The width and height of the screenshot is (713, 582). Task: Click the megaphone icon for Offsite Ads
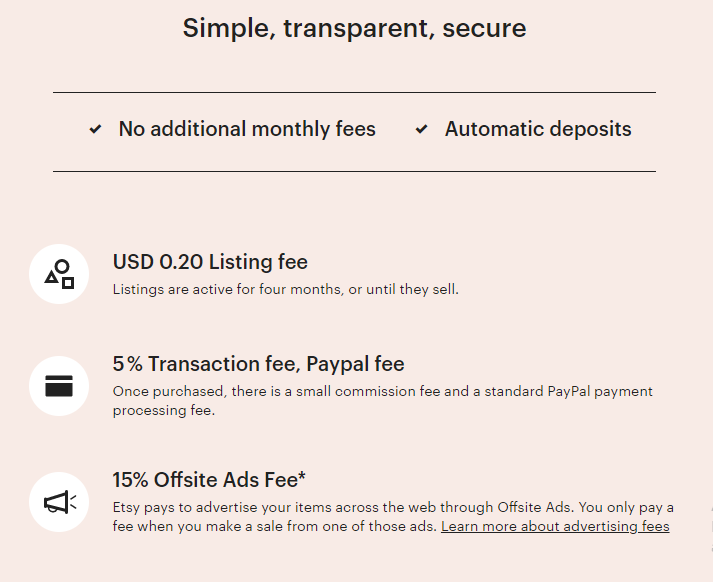click(60, 502)
